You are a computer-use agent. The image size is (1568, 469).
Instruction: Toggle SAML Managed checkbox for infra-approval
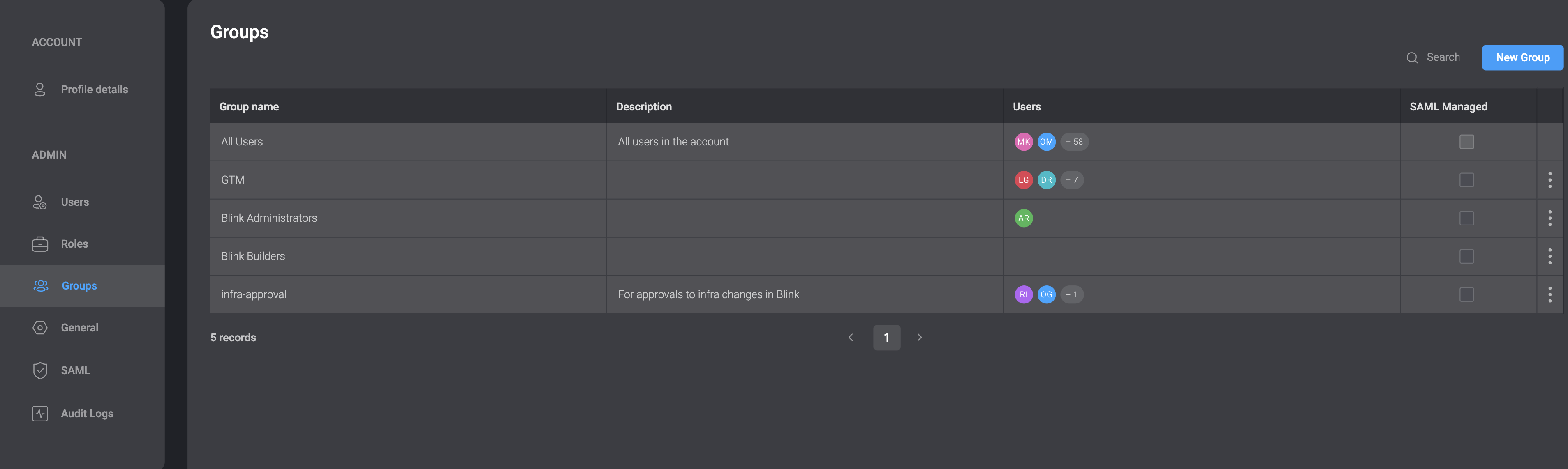pyautogui.click(x=1466, y=294)
